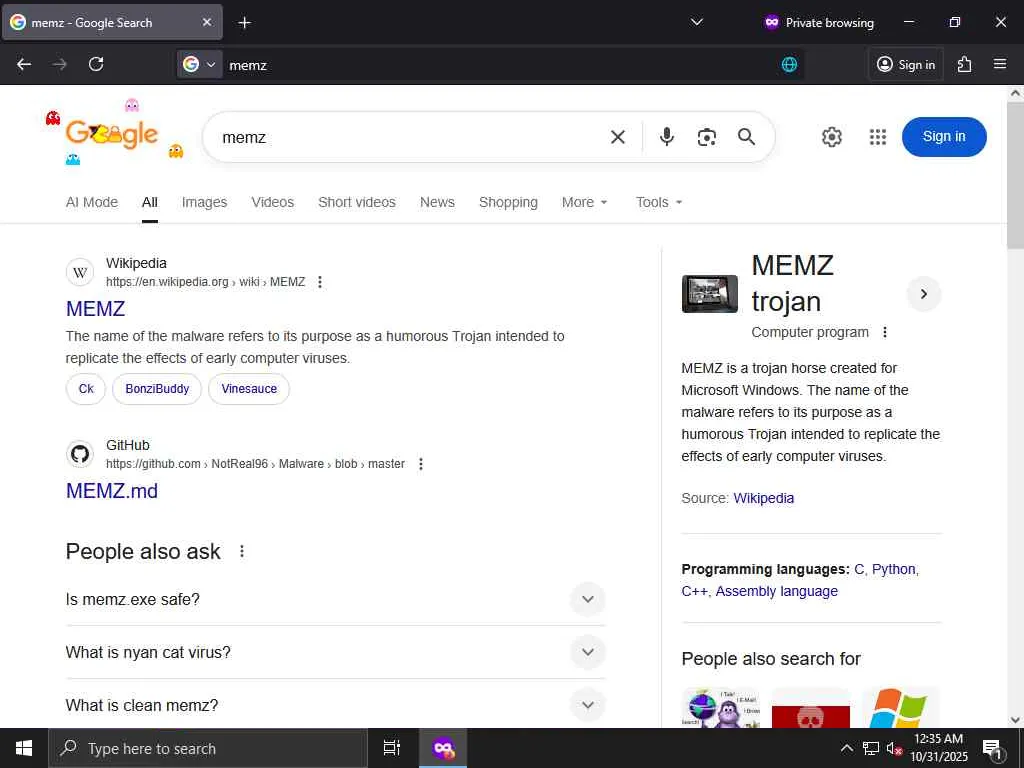Switch to the AI Mode tab
This screenshot has height=768, width=1024.
[x=92, y=202]
